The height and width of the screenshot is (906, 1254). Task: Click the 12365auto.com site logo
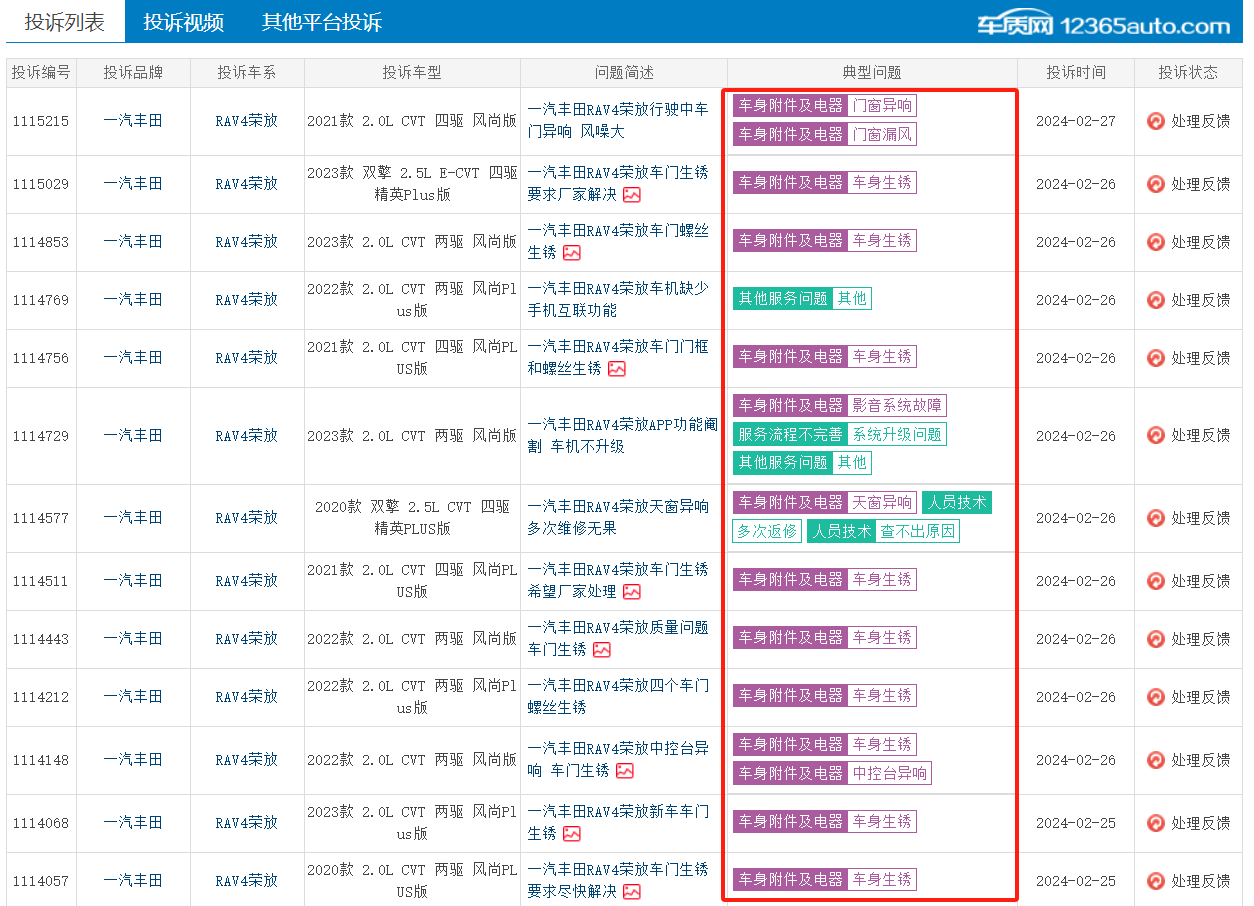(1103, 25)
